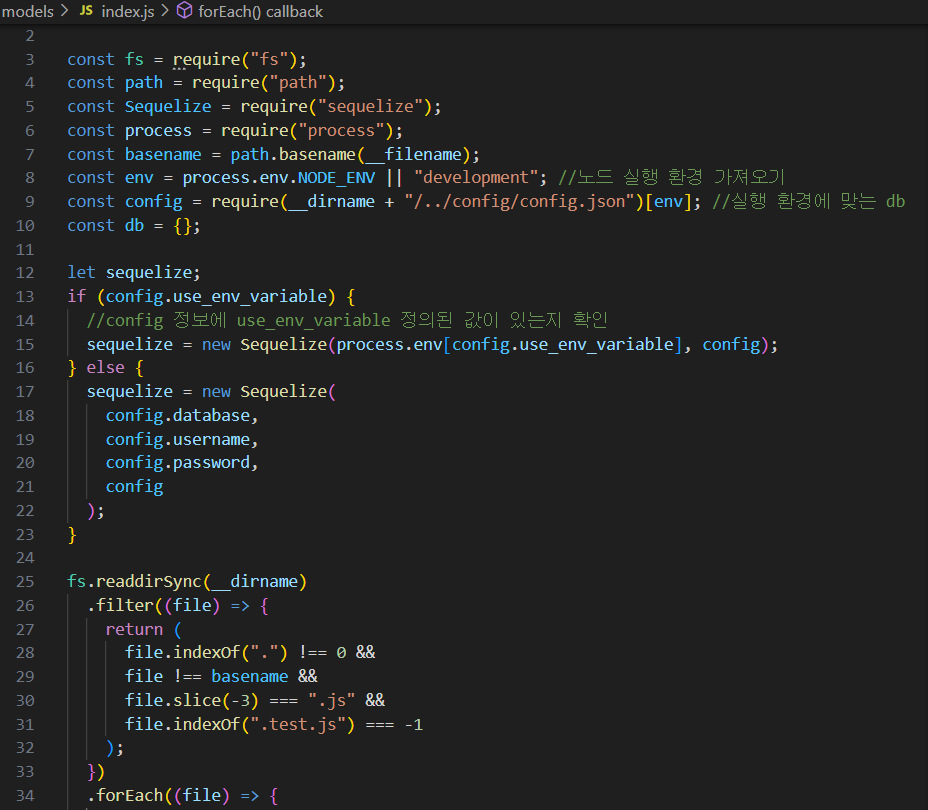Click the JS file icon in breadcrumb

coord(86,11)
